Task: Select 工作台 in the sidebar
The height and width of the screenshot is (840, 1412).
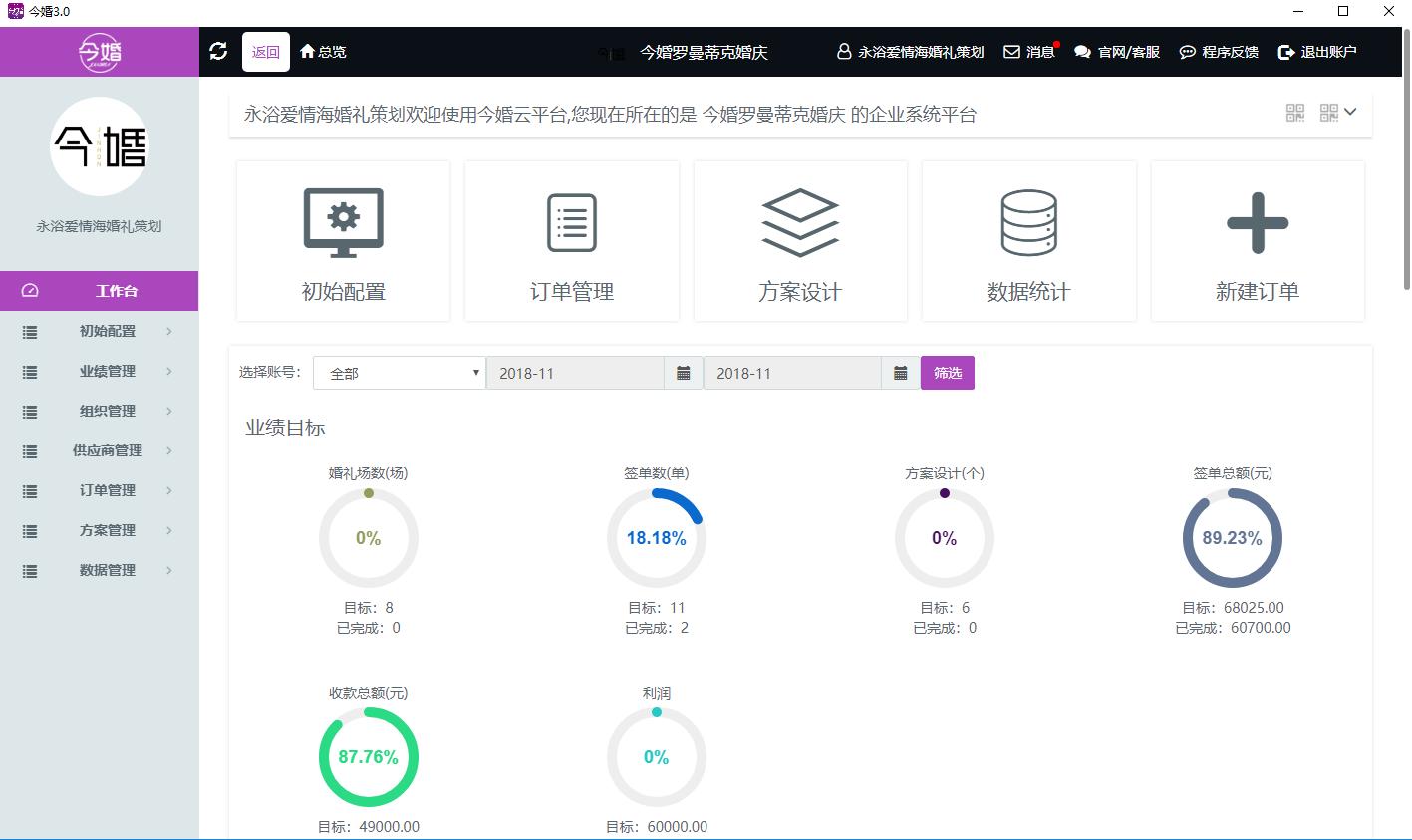Action: (99, 290)
